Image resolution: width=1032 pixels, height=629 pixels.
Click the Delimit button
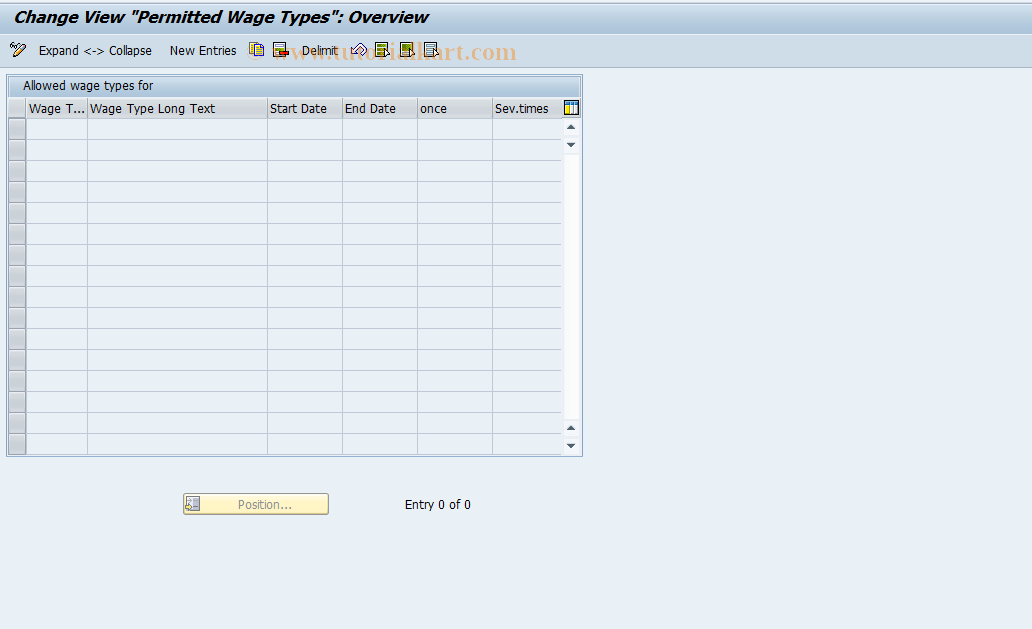pos(320,51)
